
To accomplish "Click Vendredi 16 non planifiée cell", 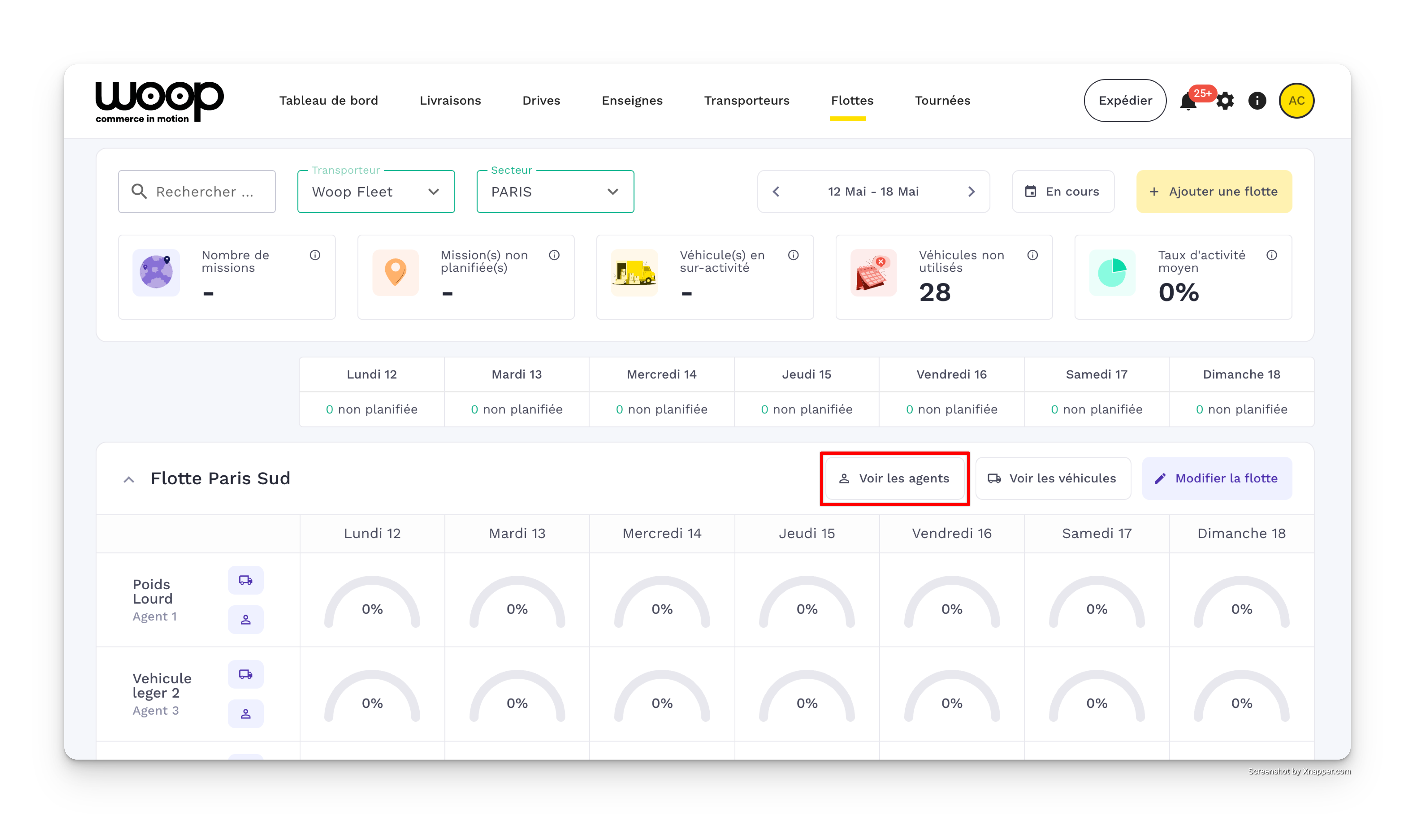I will [952, 409].
